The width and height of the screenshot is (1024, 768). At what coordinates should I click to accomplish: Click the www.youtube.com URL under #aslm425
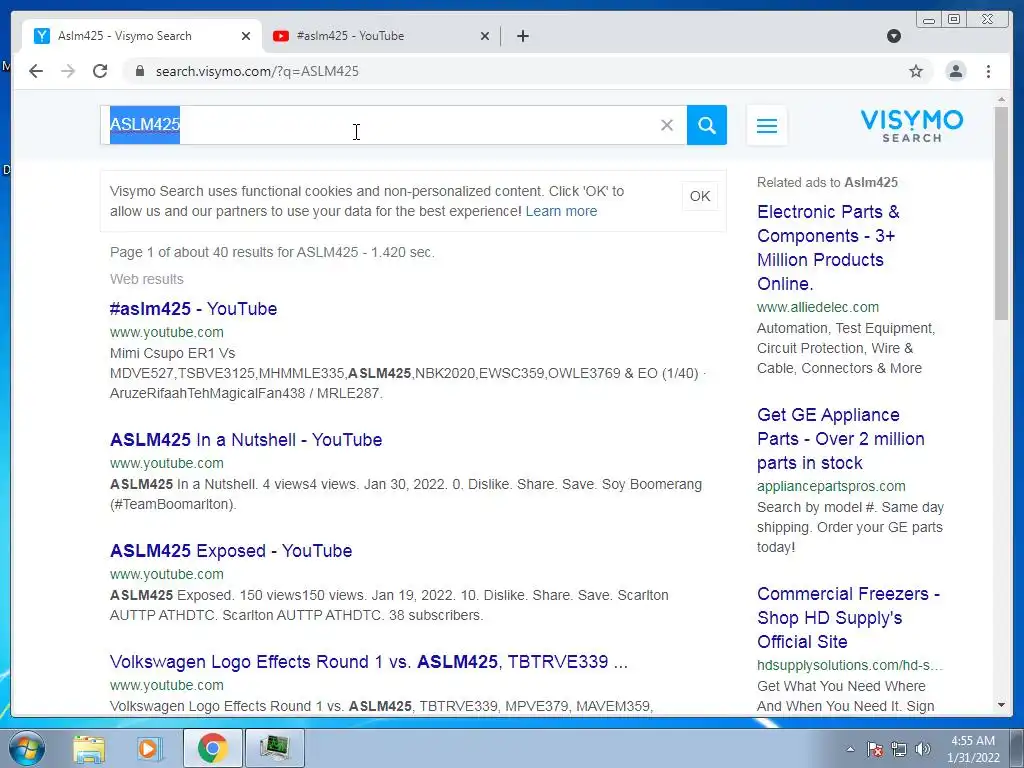[x=167, y=332]
